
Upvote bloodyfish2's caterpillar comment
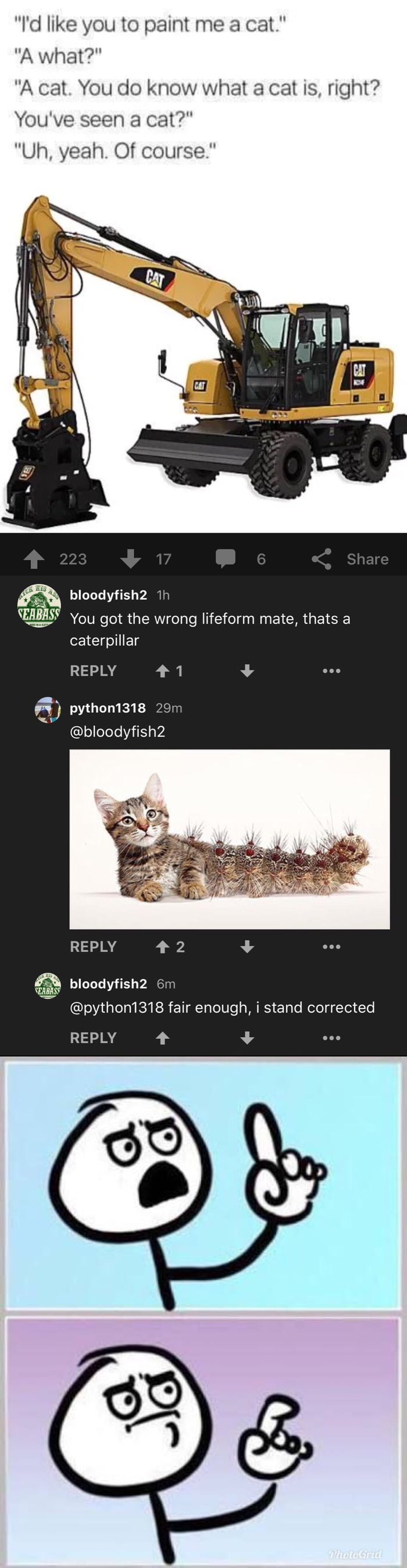coord(163,670)
